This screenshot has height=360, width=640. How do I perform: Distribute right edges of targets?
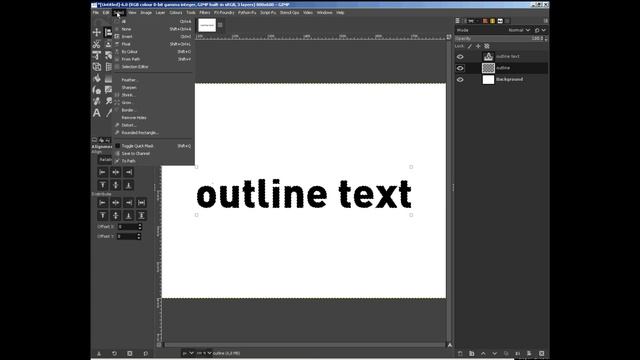point(129,202)
